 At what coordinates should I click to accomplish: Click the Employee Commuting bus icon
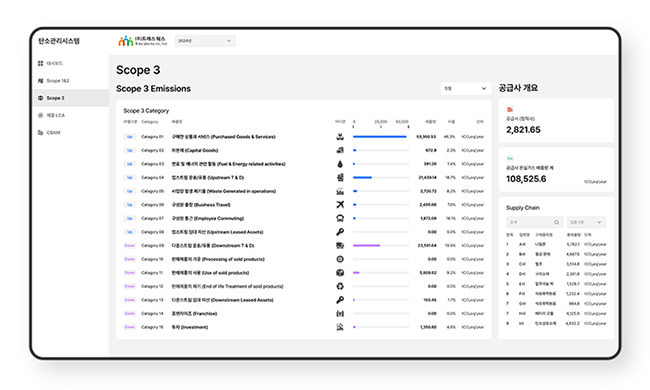point(340,218)
